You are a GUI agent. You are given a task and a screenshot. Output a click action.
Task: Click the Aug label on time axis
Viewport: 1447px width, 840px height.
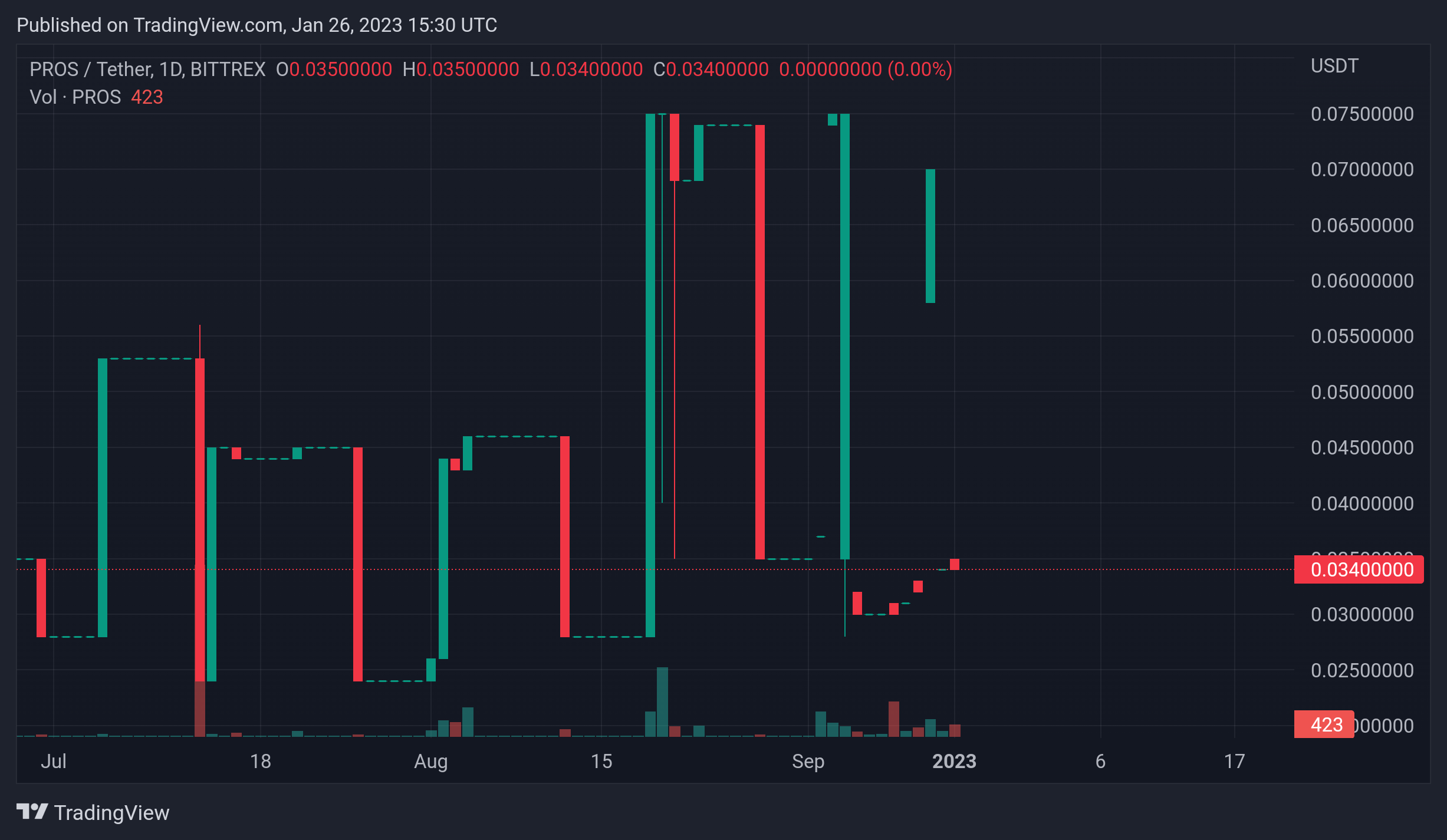pos(431,761)
